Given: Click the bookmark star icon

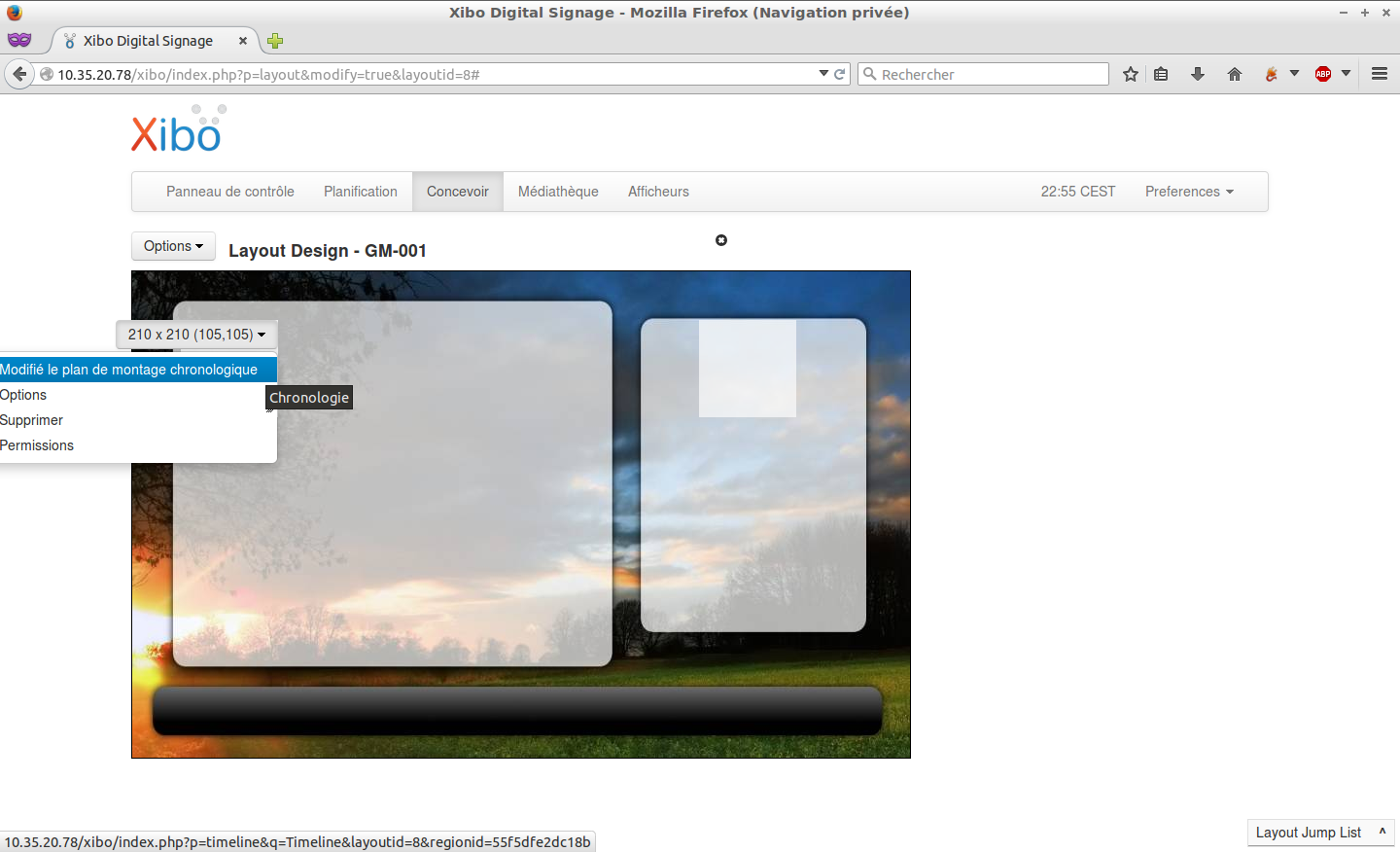Looking at the screenshot, I should (x=1130, y=75).
